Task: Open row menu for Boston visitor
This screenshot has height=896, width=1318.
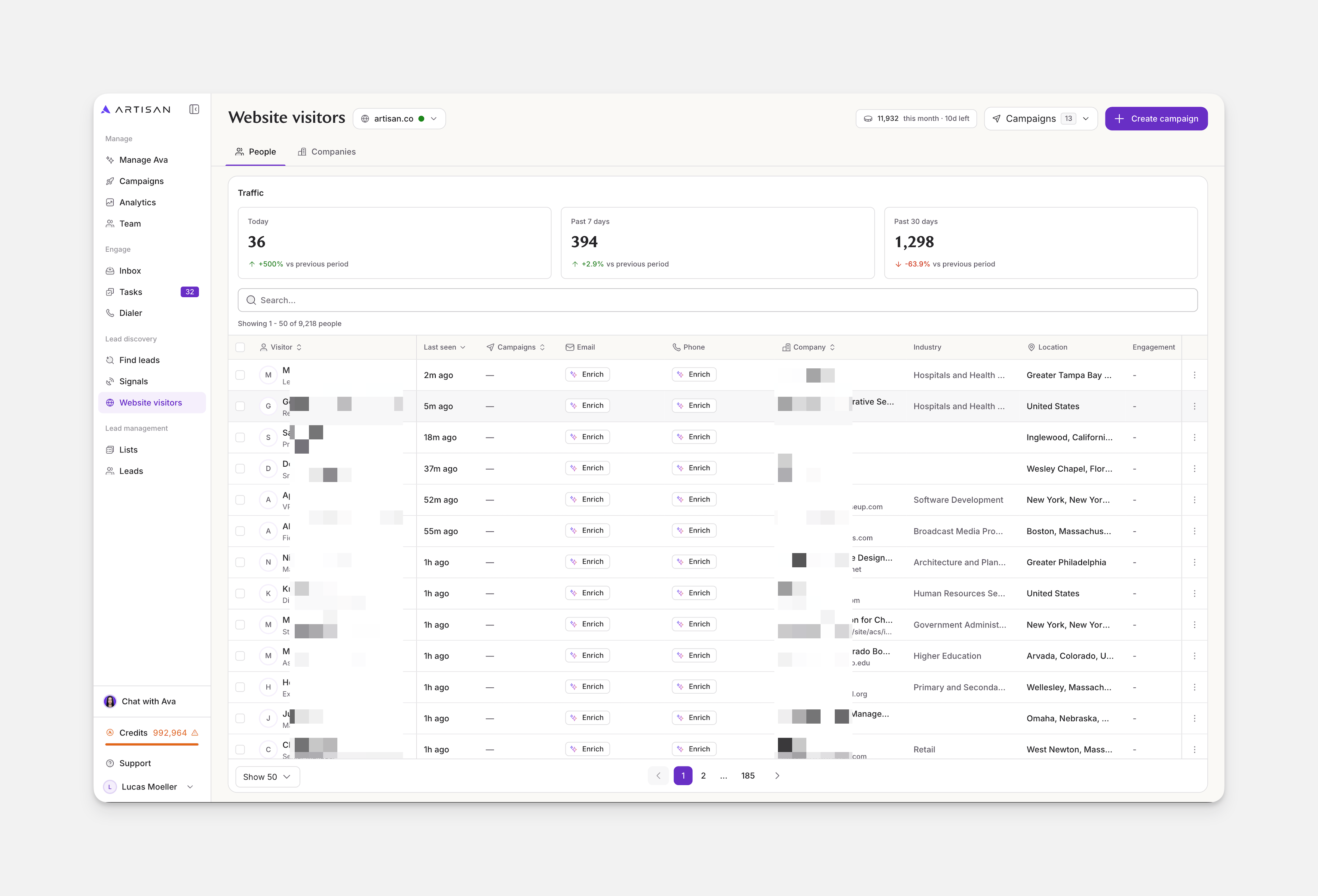Action: click(1194, 531)
